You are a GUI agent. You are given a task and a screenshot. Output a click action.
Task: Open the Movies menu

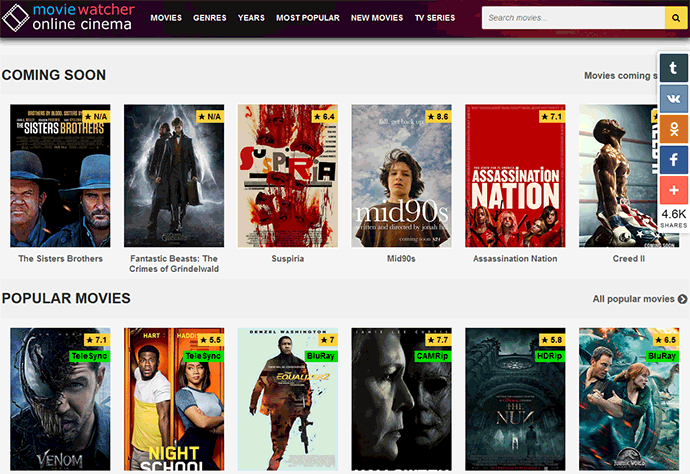[x=166, y=18]
